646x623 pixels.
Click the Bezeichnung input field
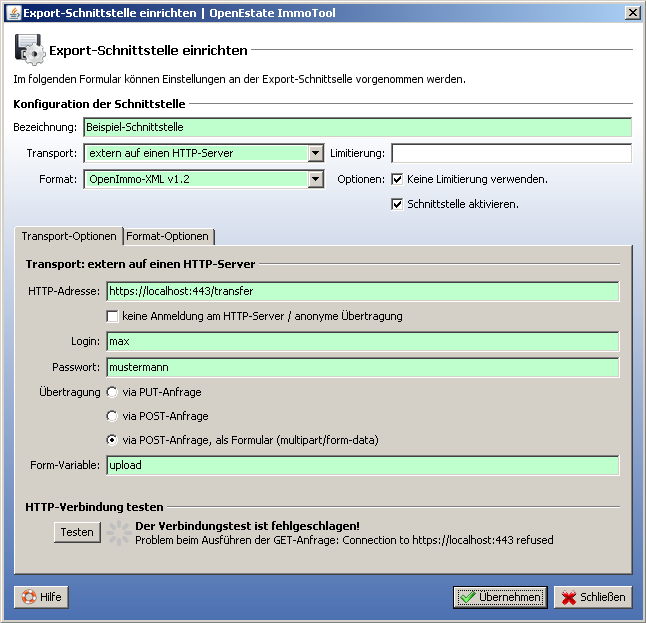[358, 127]
